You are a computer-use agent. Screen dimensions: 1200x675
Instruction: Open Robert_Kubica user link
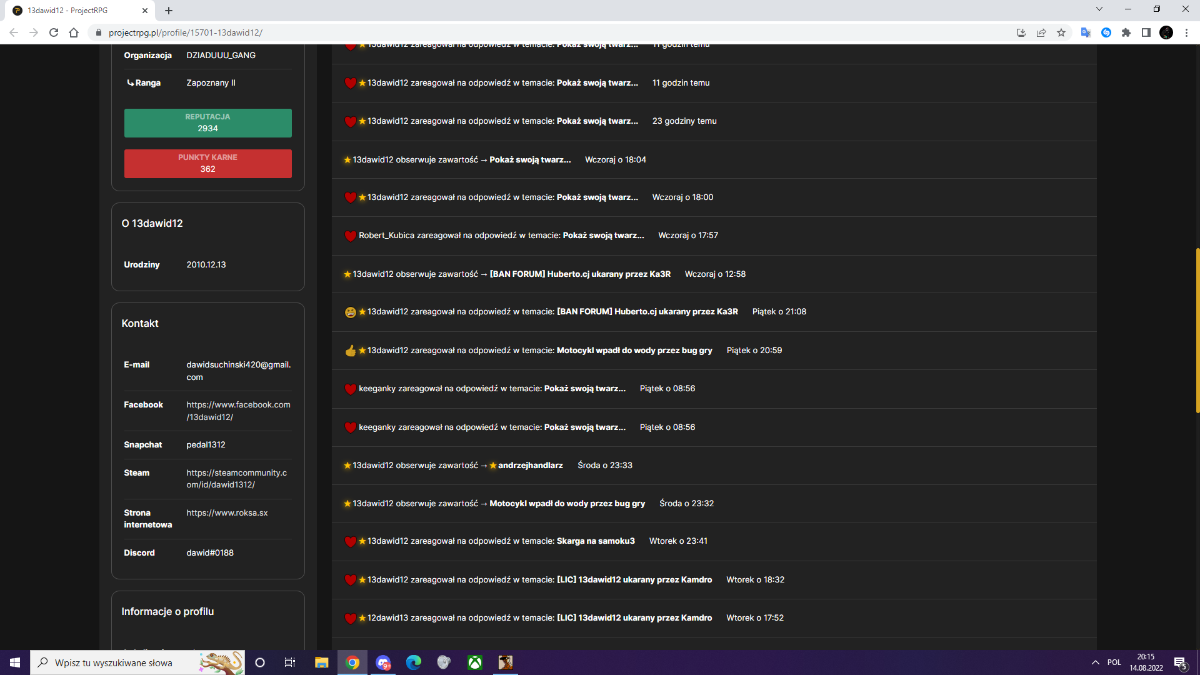coord(387,236)
